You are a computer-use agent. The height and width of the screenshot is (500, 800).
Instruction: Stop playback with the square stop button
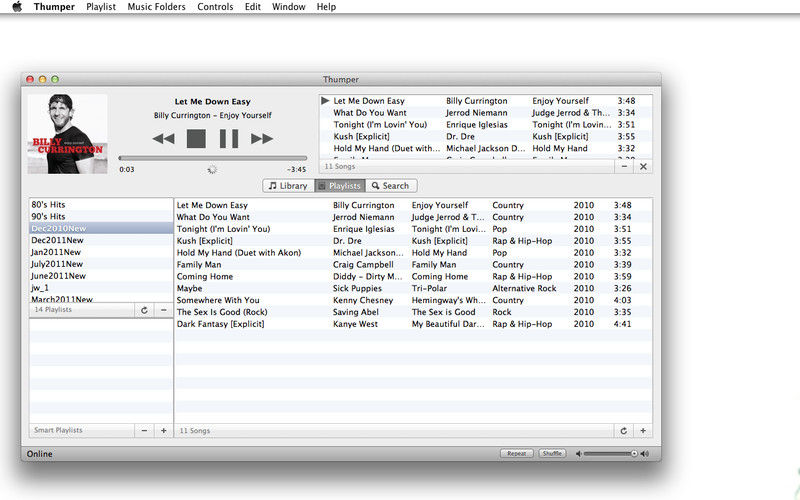pos(196,138)
